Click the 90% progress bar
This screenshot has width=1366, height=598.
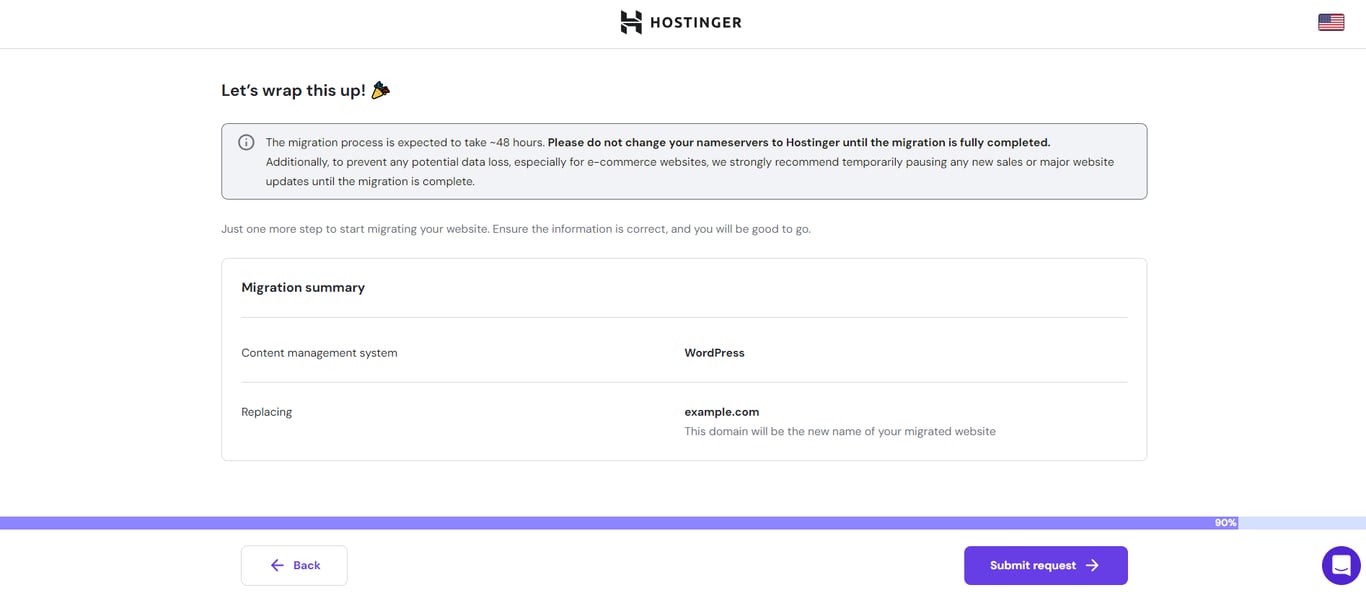pos(1224,522)
